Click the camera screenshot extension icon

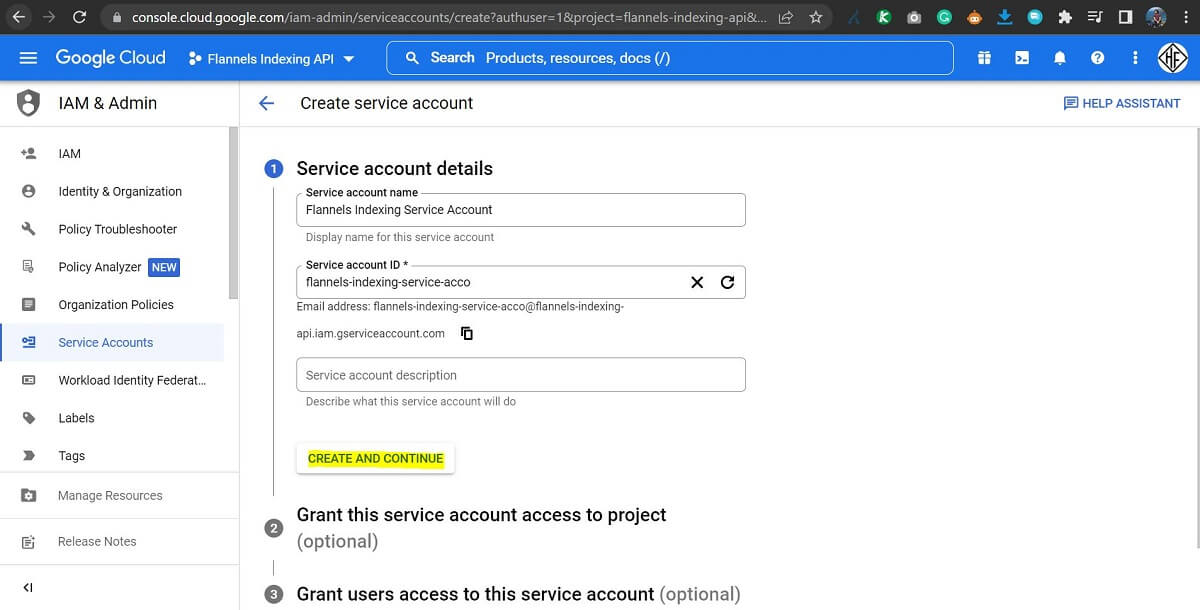click(914, 17)
